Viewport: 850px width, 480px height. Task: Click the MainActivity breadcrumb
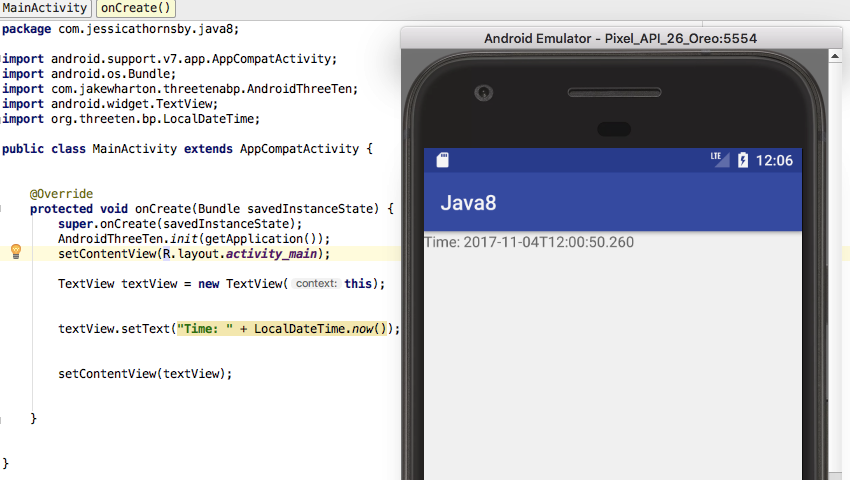pyautogui.click(x=45, y=8)
